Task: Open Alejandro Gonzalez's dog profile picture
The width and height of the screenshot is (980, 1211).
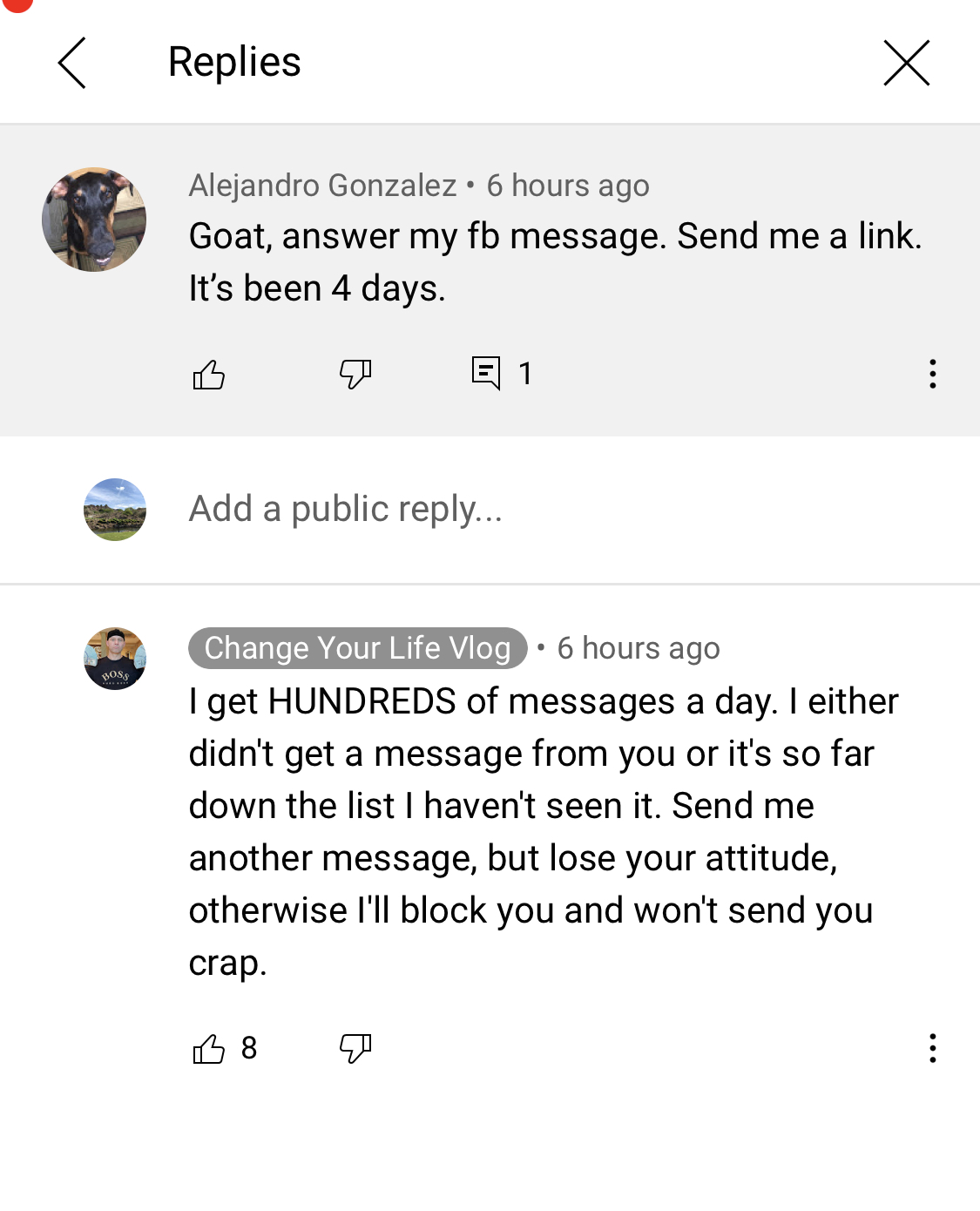Action: (94, 220)
